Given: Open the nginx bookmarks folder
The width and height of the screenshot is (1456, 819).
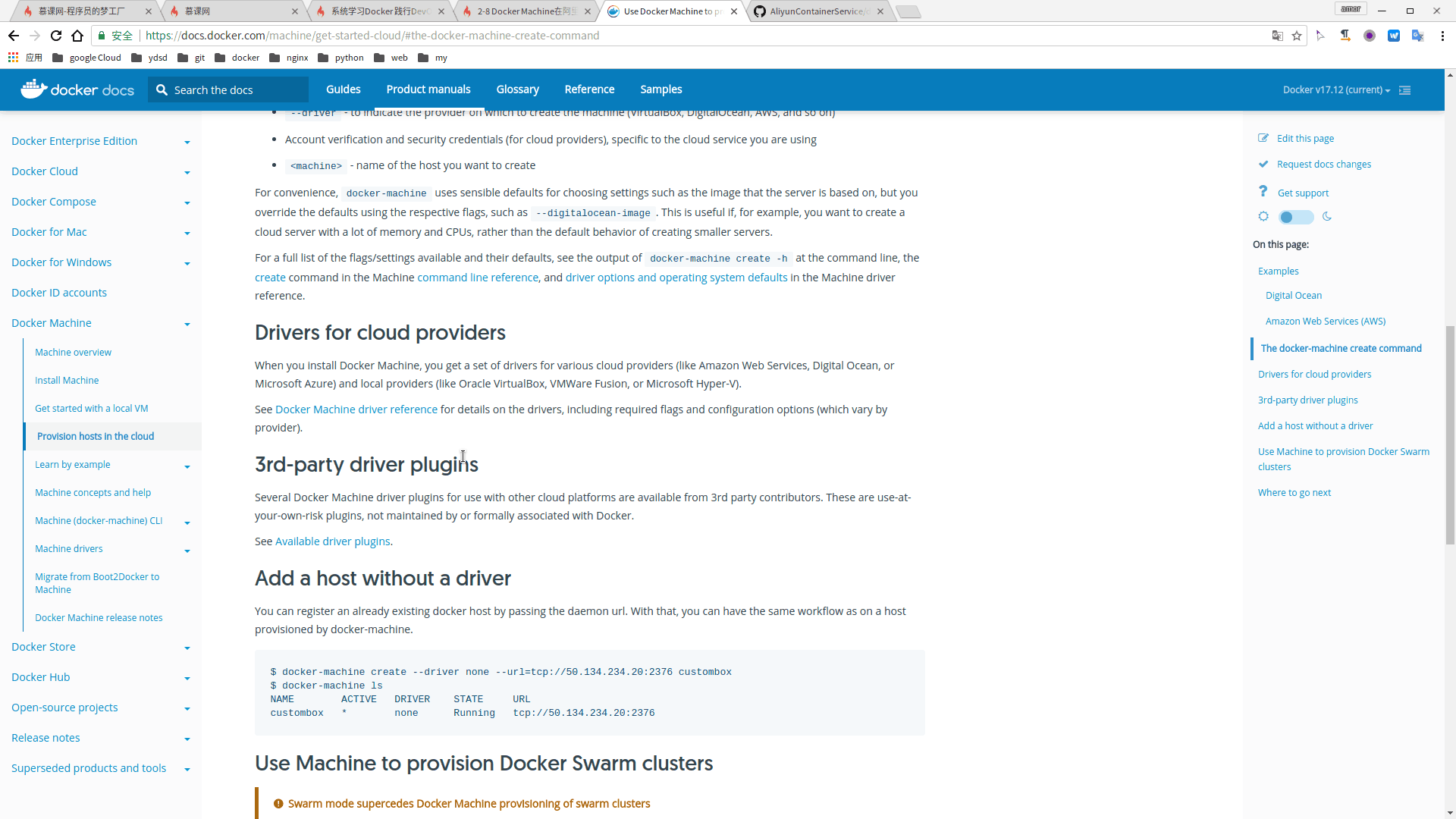Looking at the screenshot, I should coord(289,58).
